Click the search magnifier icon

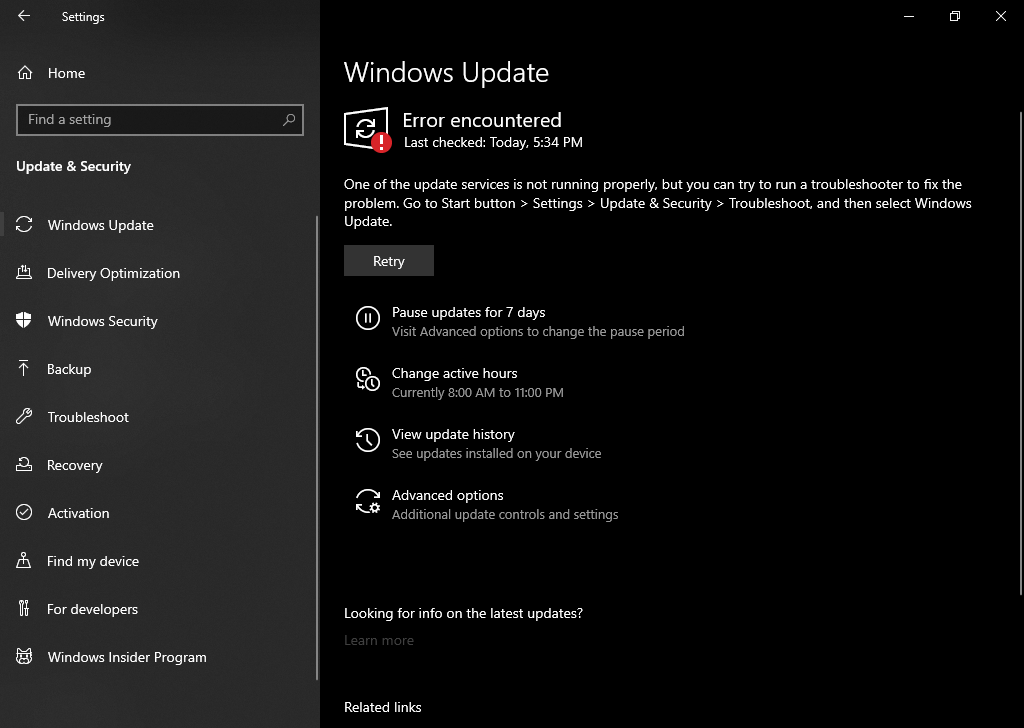(x=289, y=119)
